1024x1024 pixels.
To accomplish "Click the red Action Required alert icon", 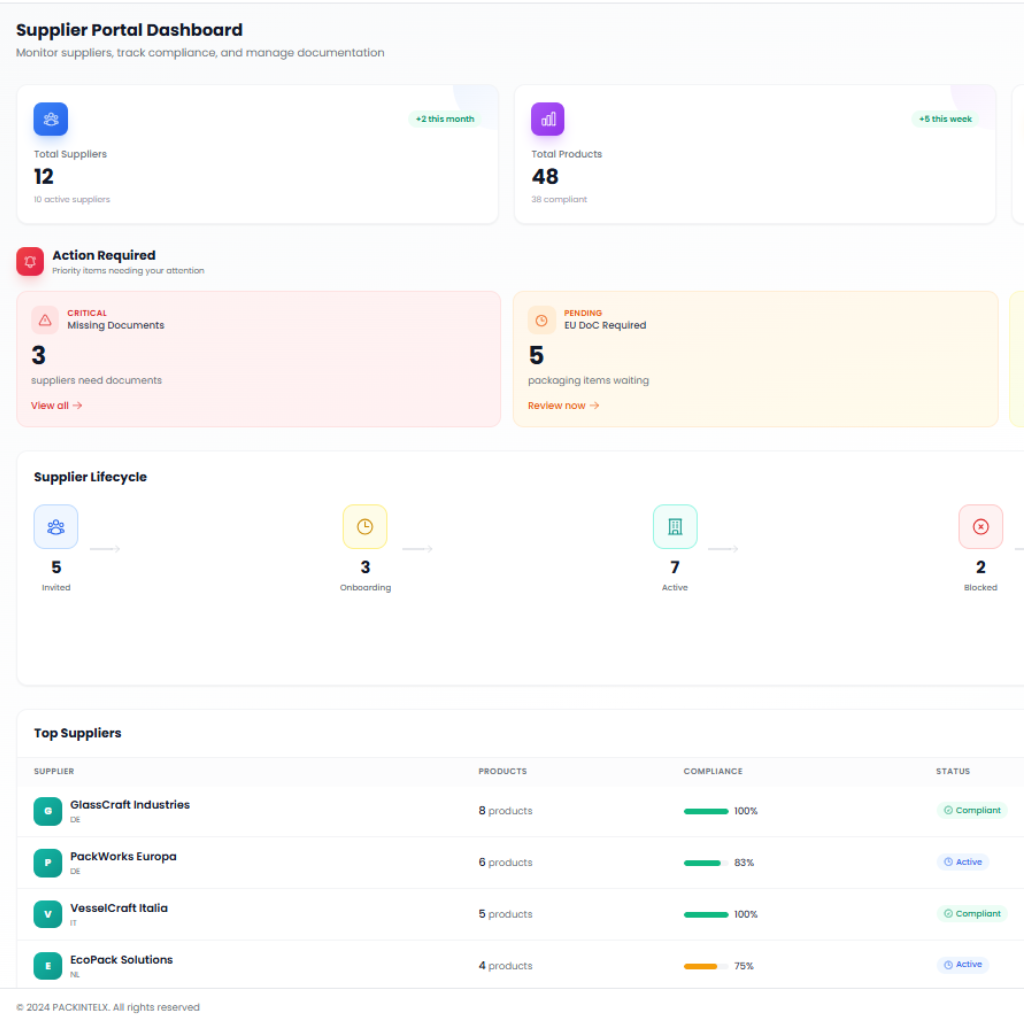I will pos(30,261).
